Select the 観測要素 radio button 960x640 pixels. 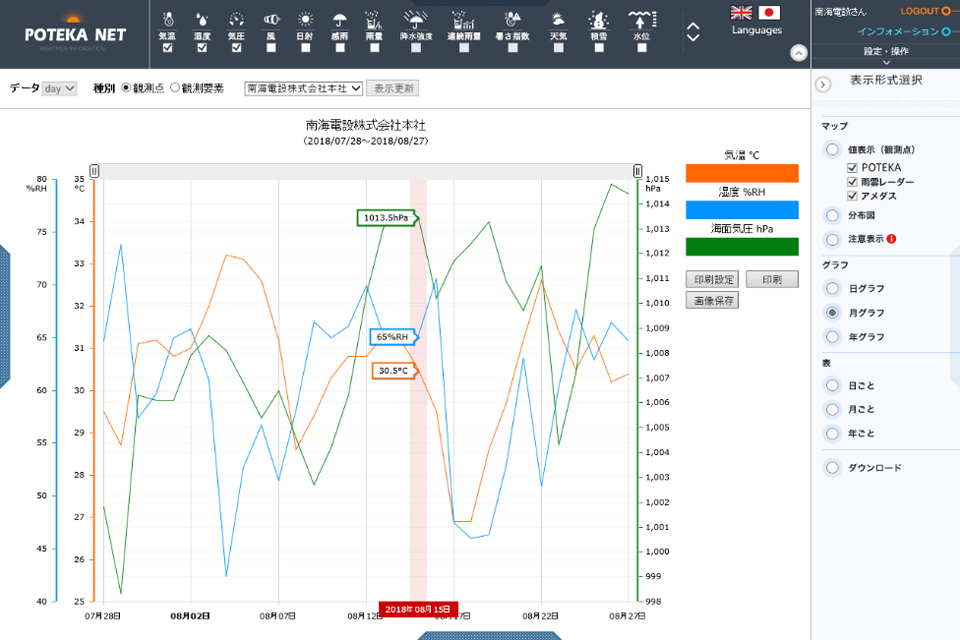tap(175, 88)
